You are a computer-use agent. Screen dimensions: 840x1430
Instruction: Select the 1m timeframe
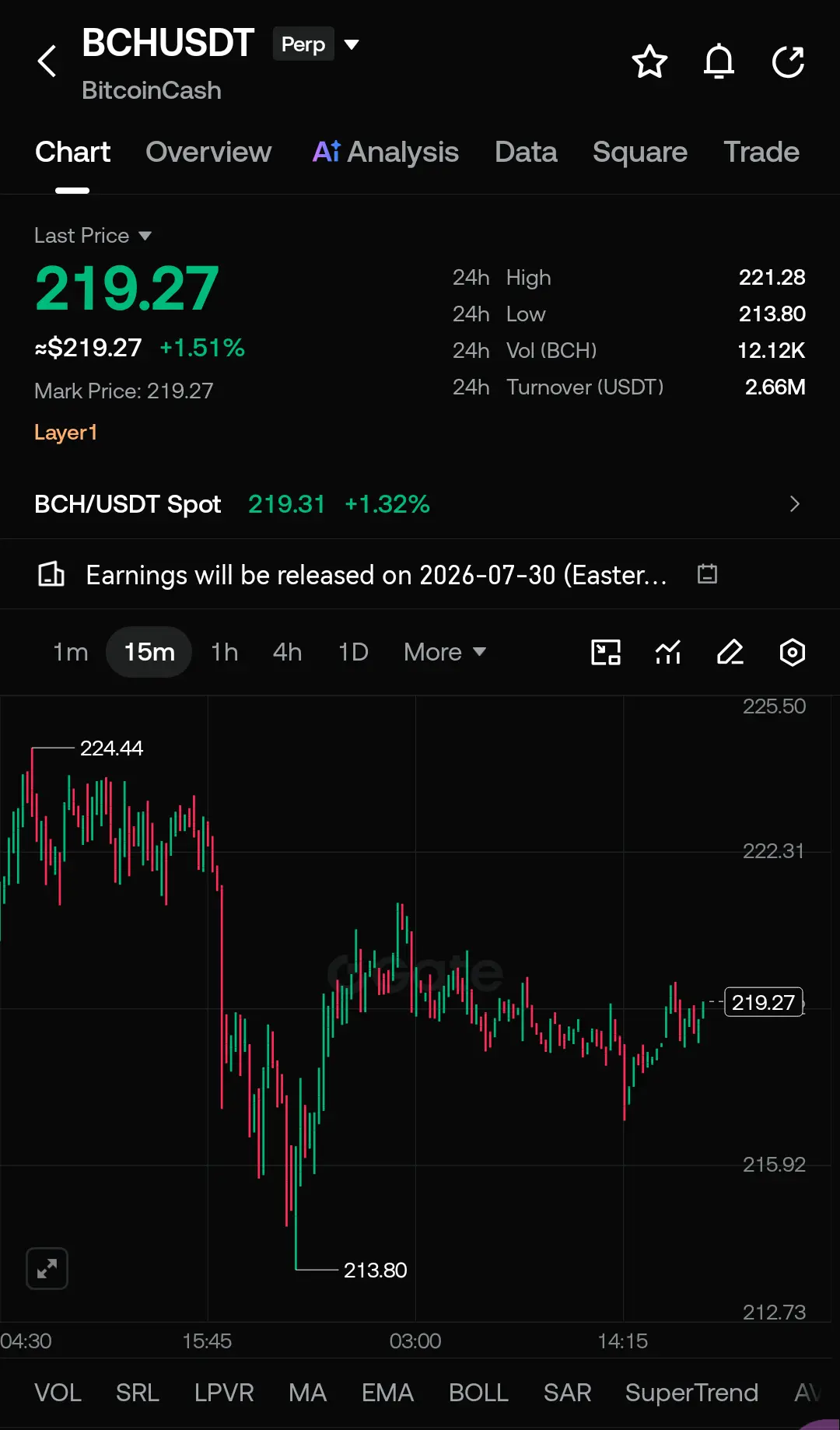pyautogui.click(x=70, y=652)
